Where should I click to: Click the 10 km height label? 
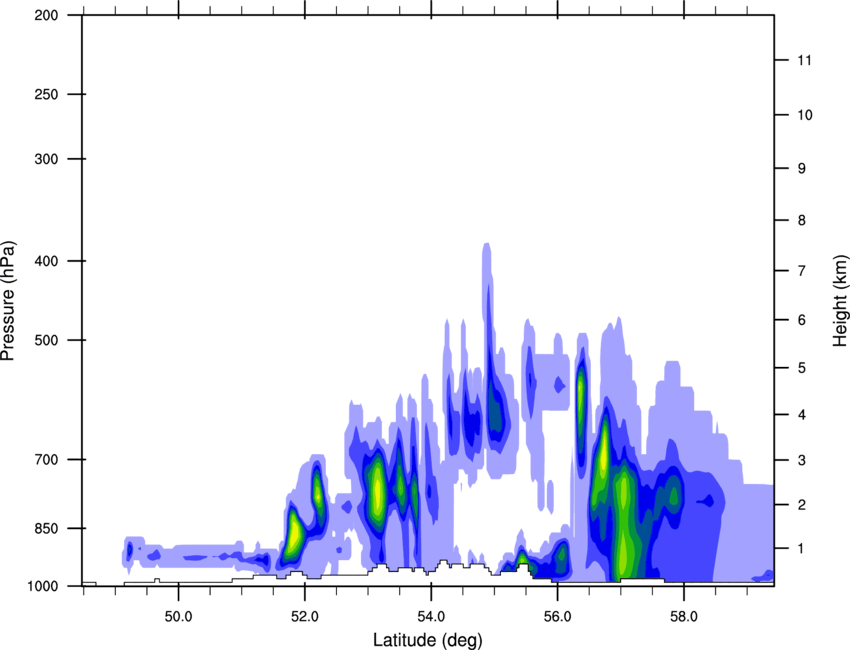pos(804,115)
